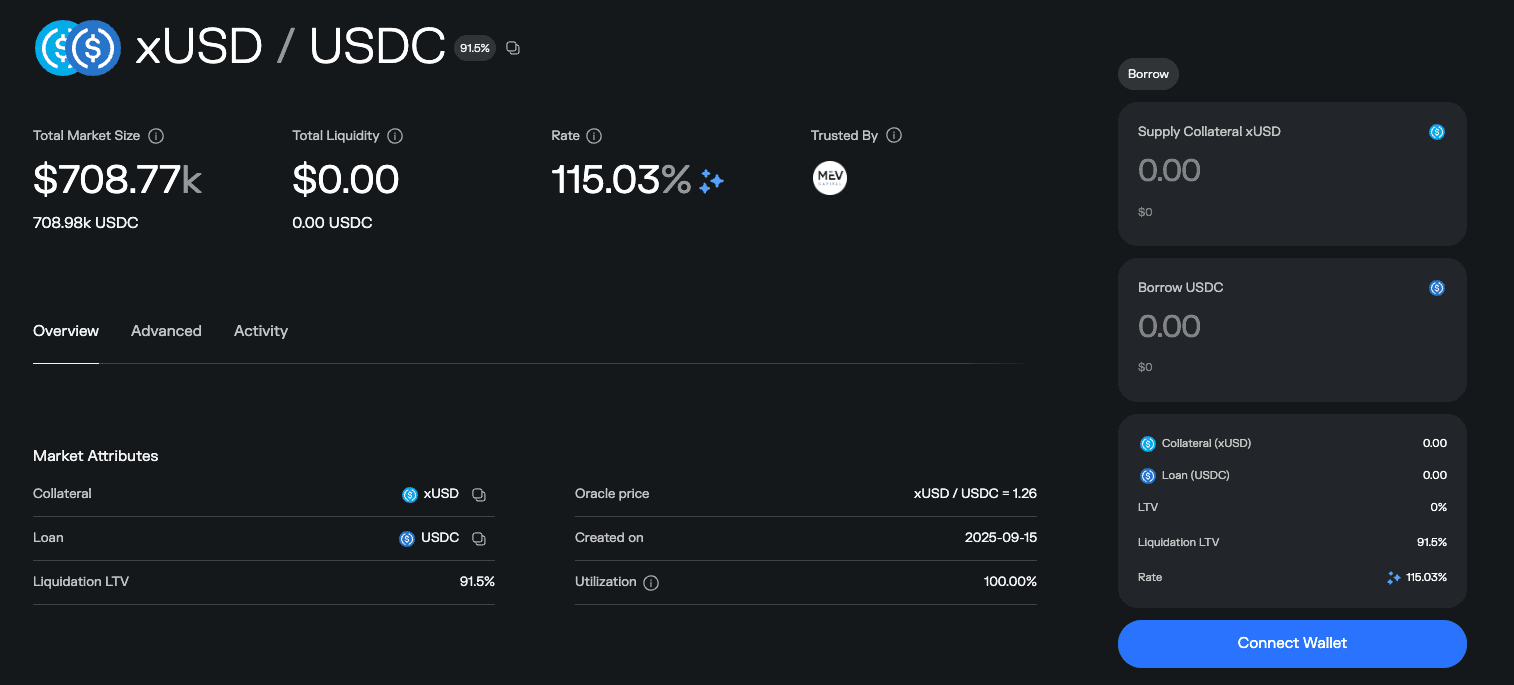Click the xUSD/USDC market logo icon
This screenshot has height=685, width=1514.
click(77, 47)
